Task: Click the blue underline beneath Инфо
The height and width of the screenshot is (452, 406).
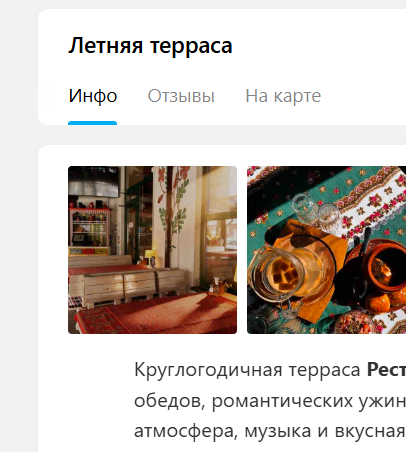Action: tap(92, 123)
